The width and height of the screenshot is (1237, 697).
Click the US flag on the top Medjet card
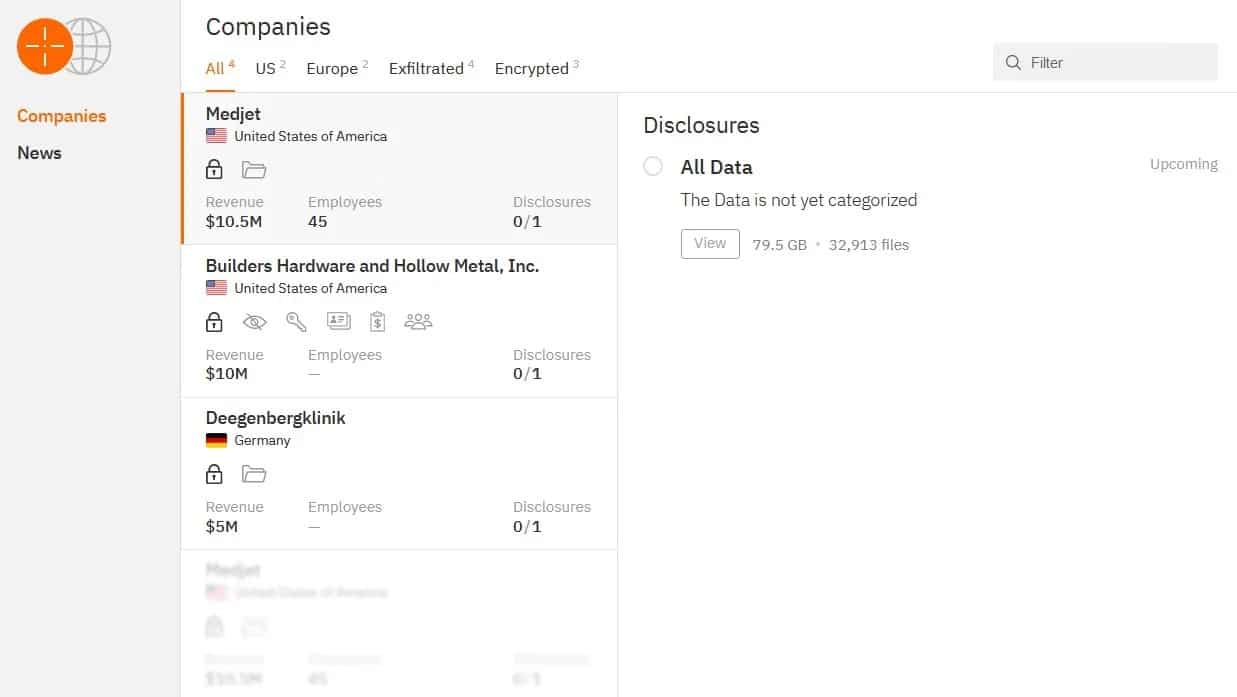(x=216, y=136)
